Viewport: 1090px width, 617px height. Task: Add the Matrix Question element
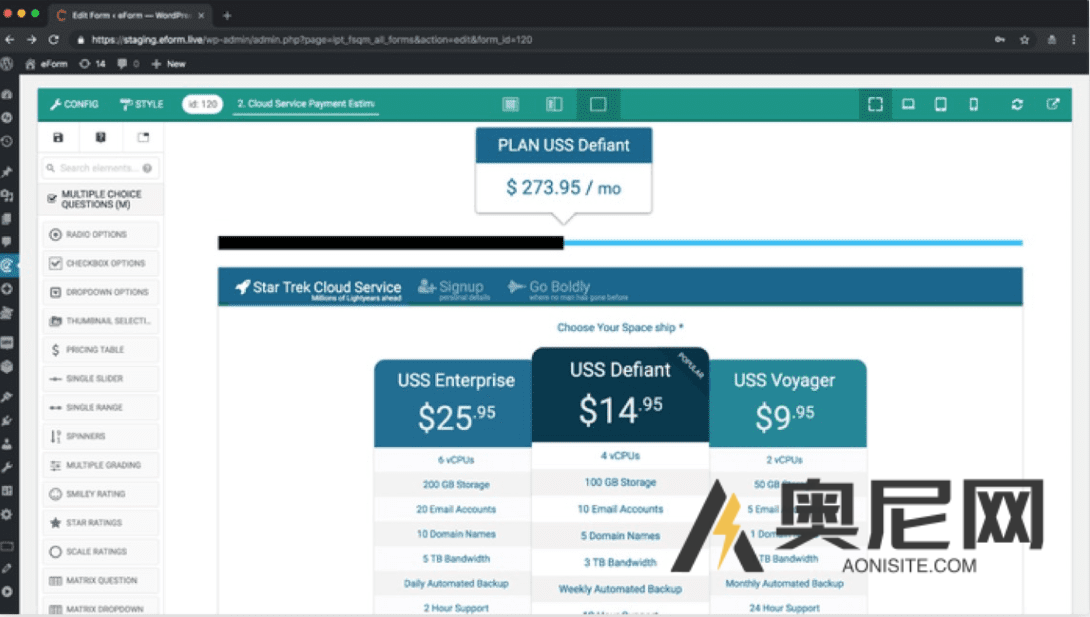coord(101,581)
